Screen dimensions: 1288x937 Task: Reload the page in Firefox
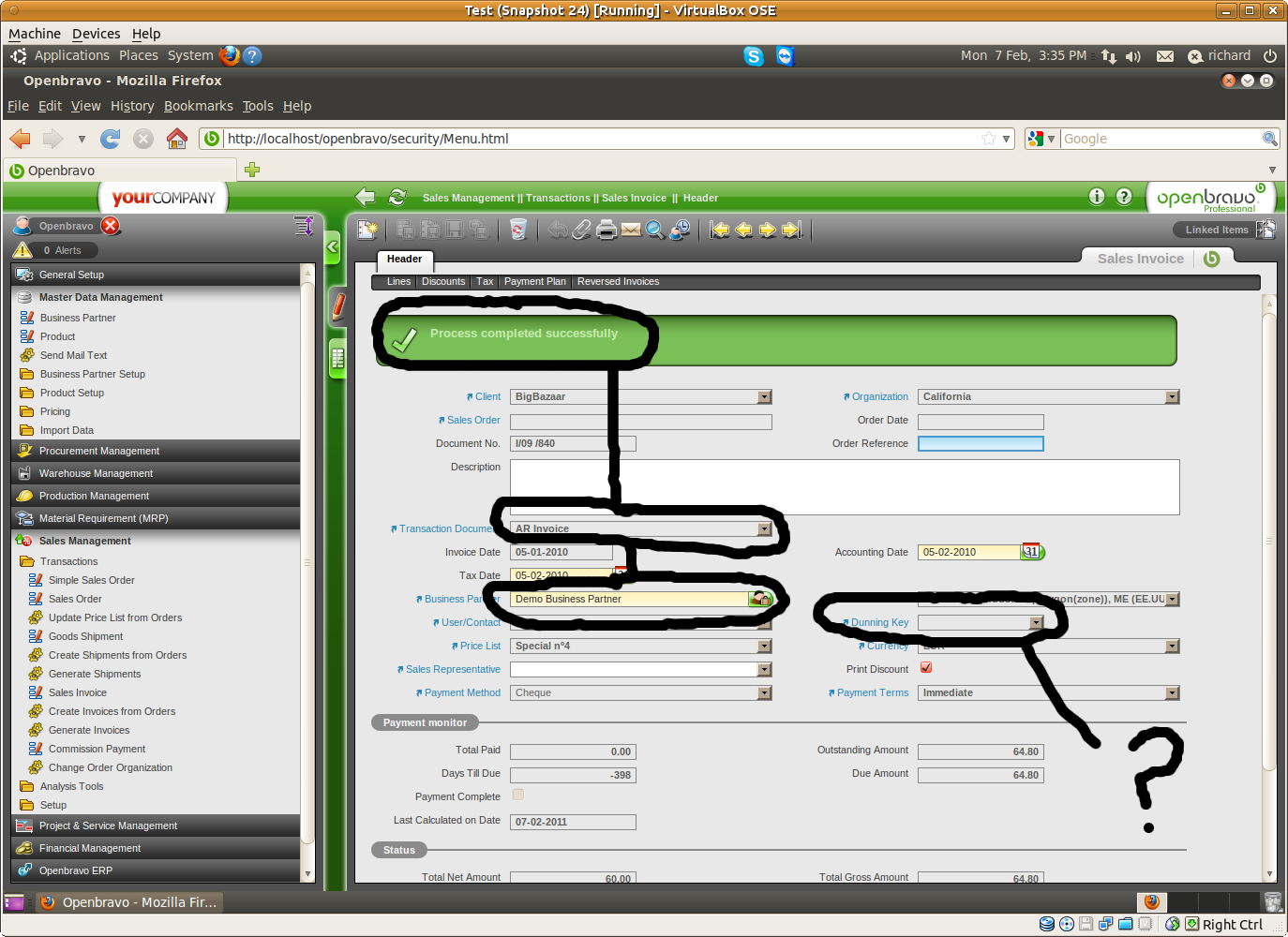[111, 139]
